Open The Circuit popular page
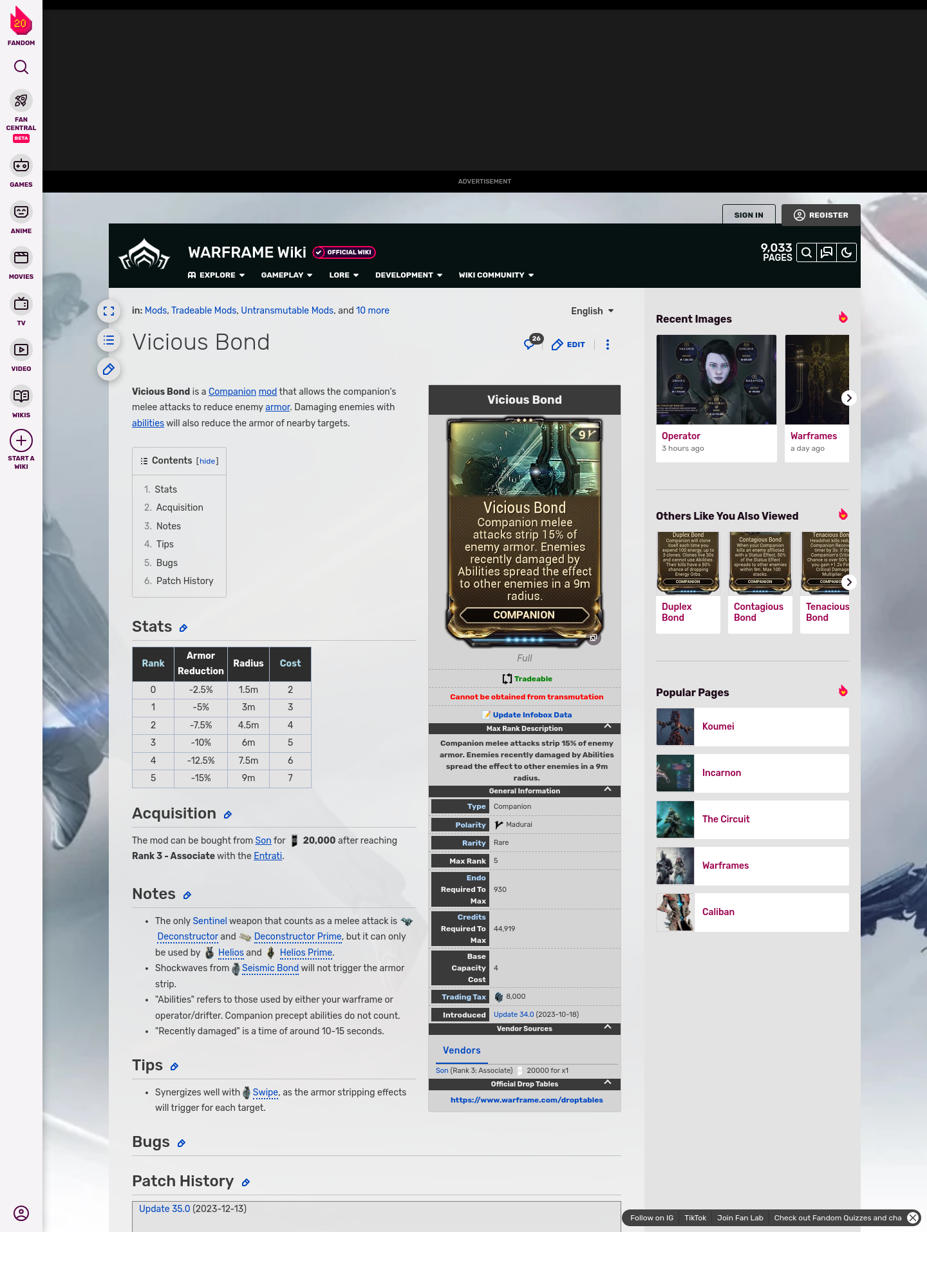927x1288 pixels. click(x=753, y=820)
